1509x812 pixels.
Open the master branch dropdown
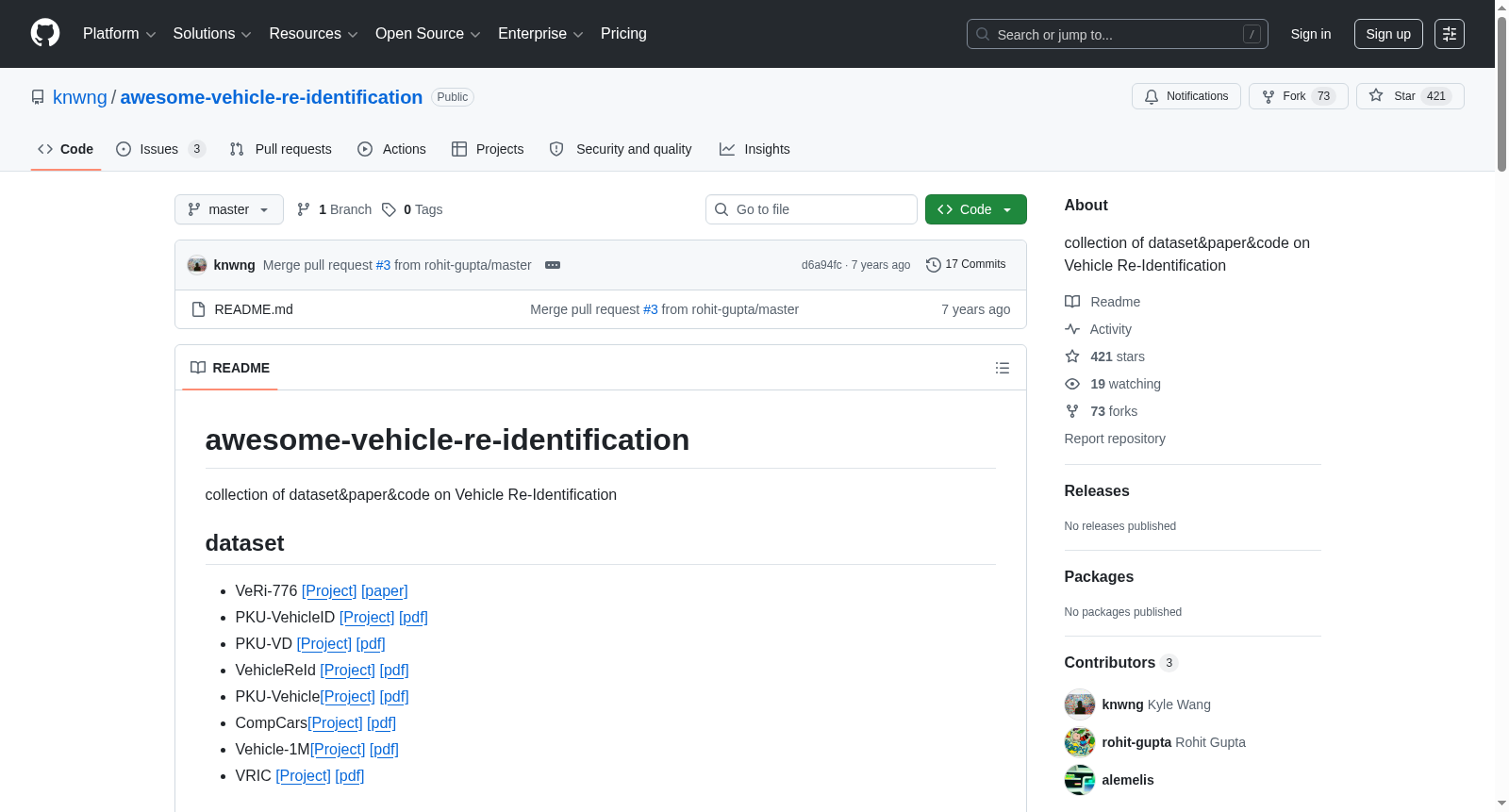(x=229, y=209)
